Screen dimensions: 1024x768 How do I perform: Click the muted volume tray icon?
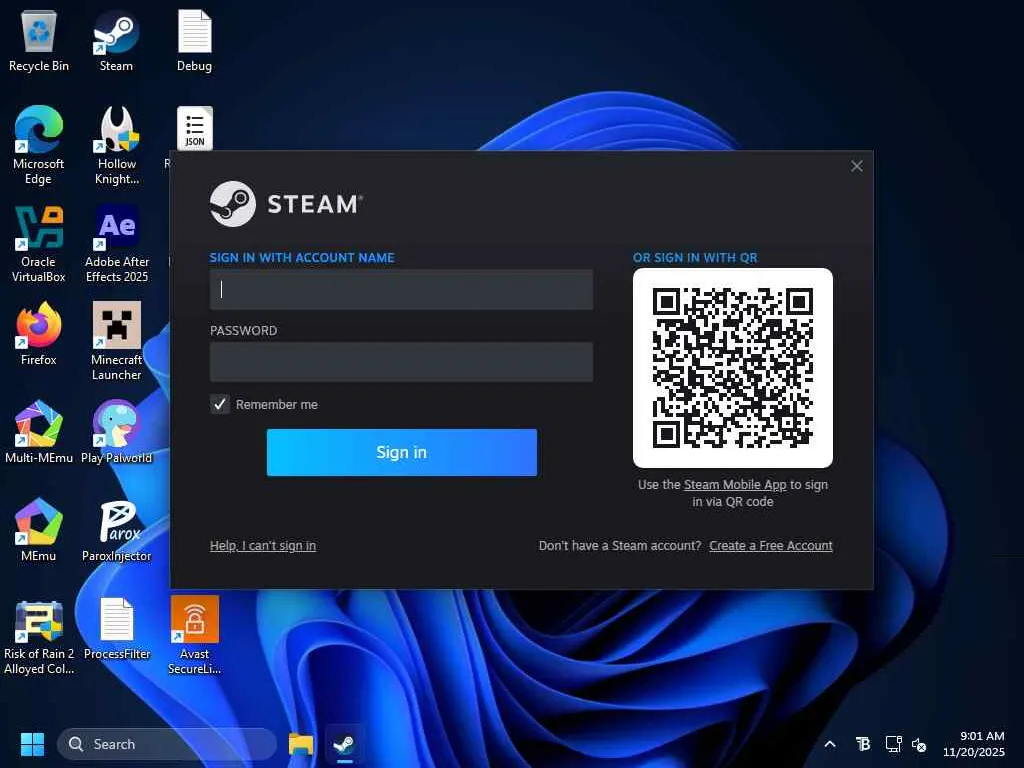click(x=919, y=744)
